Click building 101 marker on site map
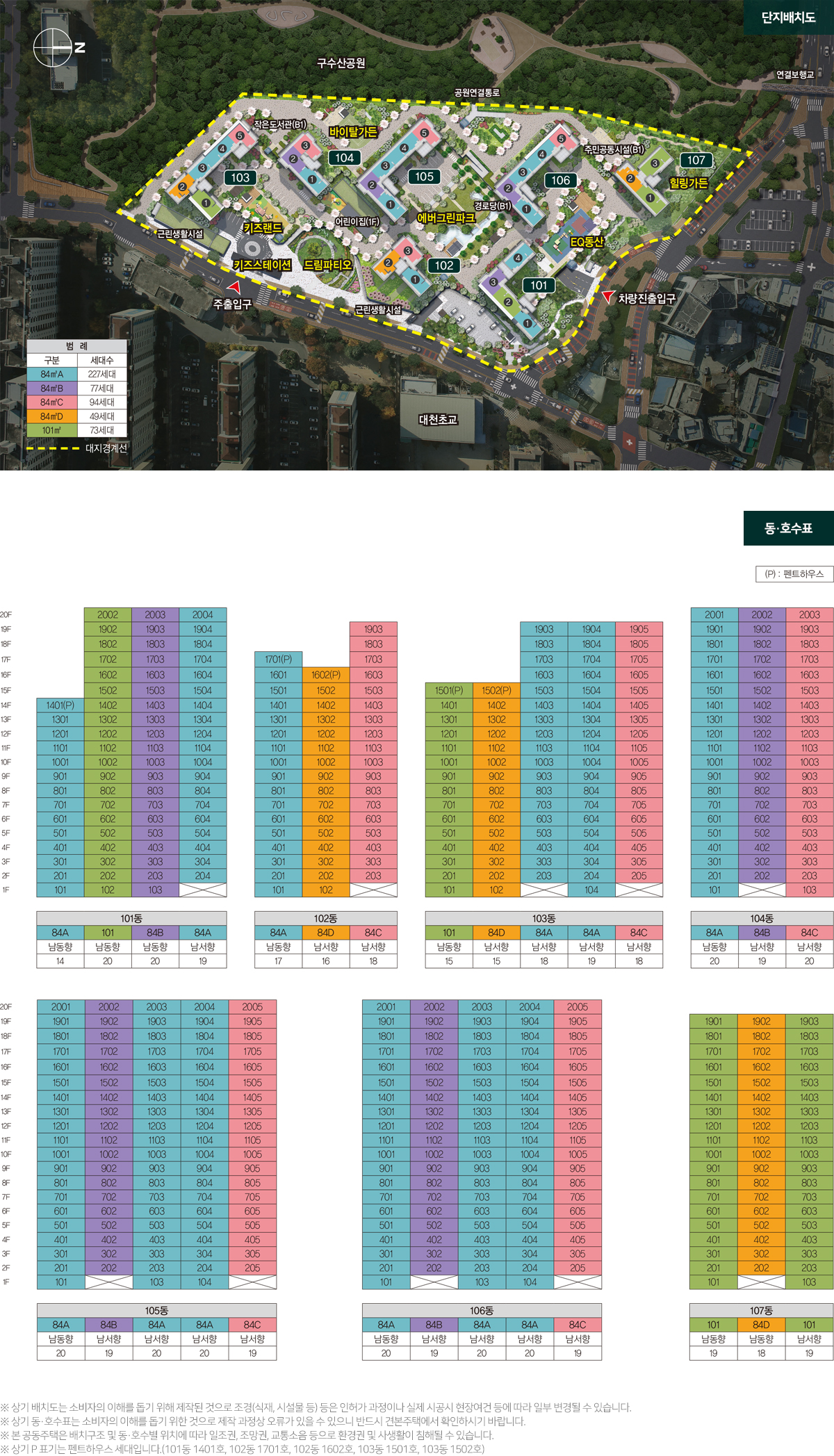834x1456 pixels. (x=539, y=286)
